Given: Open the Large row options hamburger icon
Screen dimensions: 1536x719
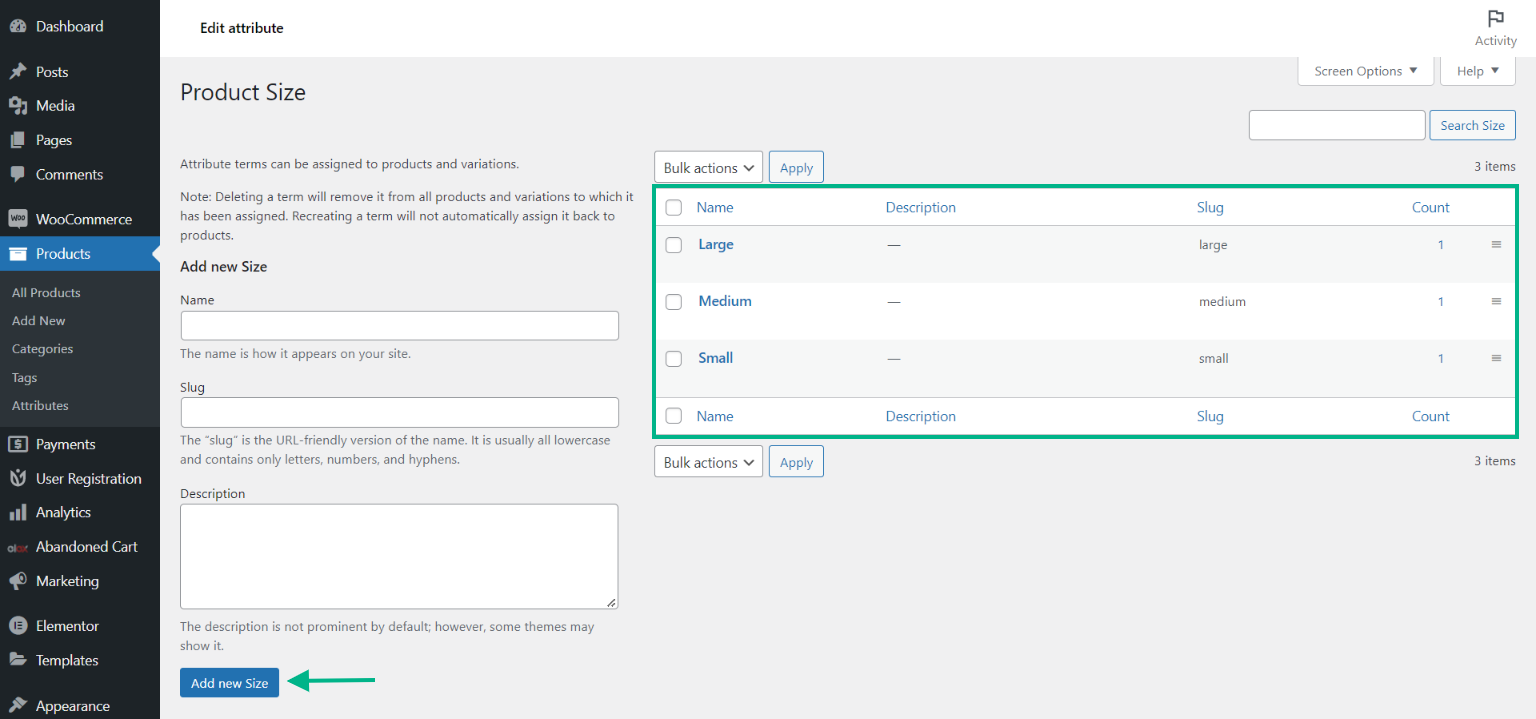Looking at the screenshot, I should pyautogui.click(x=1496, y=244).
